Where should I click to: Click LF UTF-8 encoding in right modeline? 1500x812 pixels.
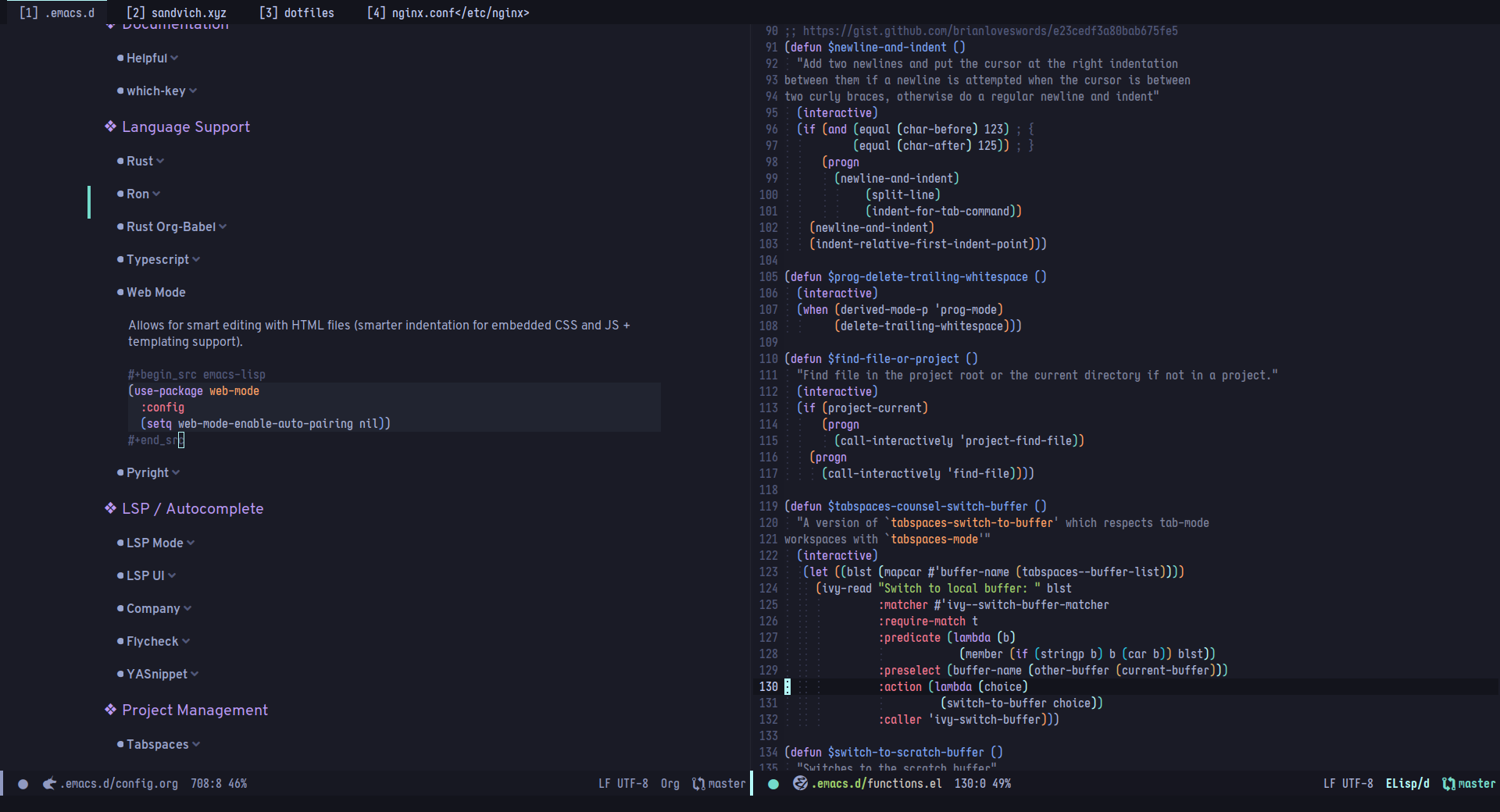1348,784
